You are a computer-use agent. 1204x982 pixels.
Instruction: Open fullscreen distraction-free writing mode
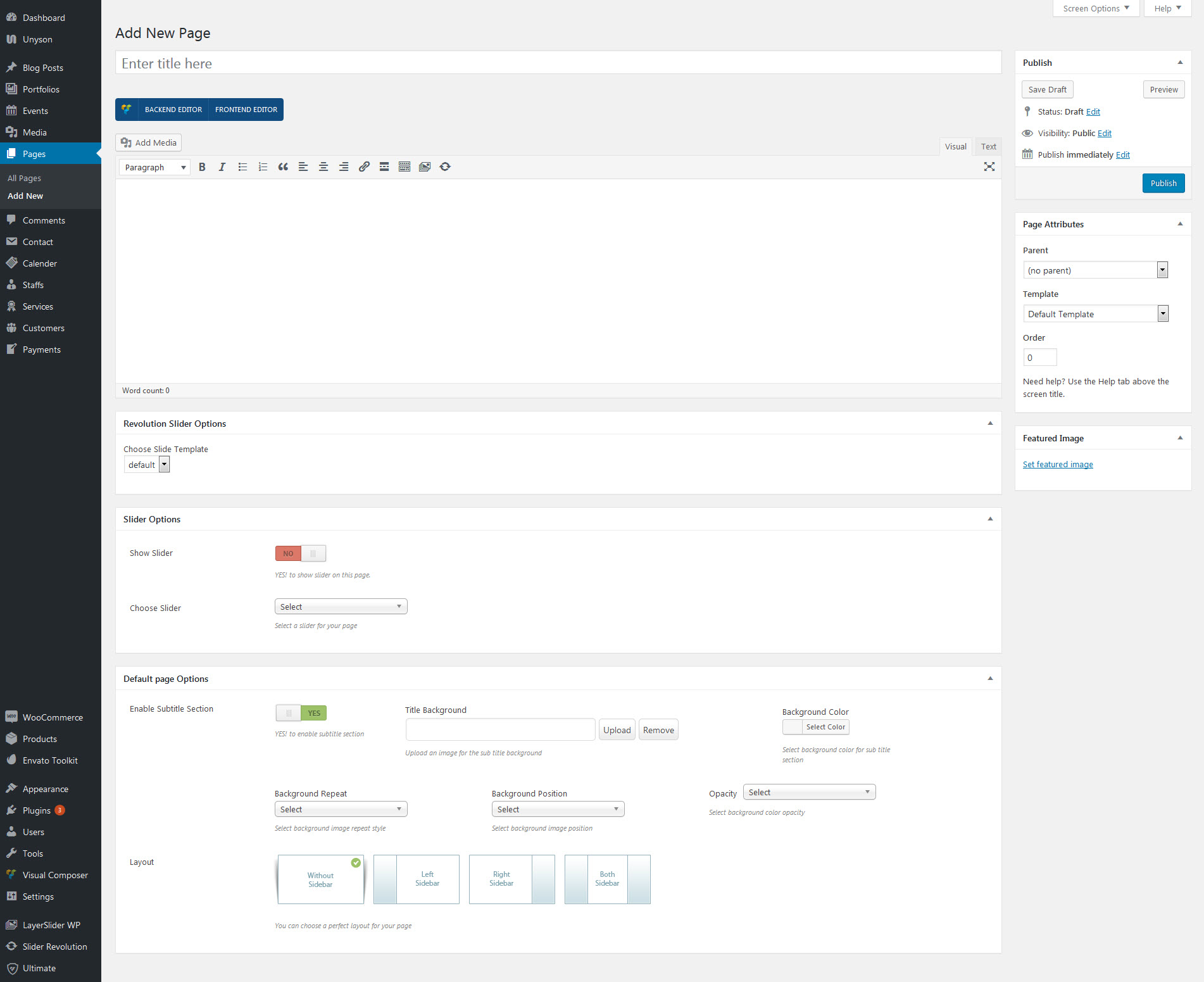989,167
